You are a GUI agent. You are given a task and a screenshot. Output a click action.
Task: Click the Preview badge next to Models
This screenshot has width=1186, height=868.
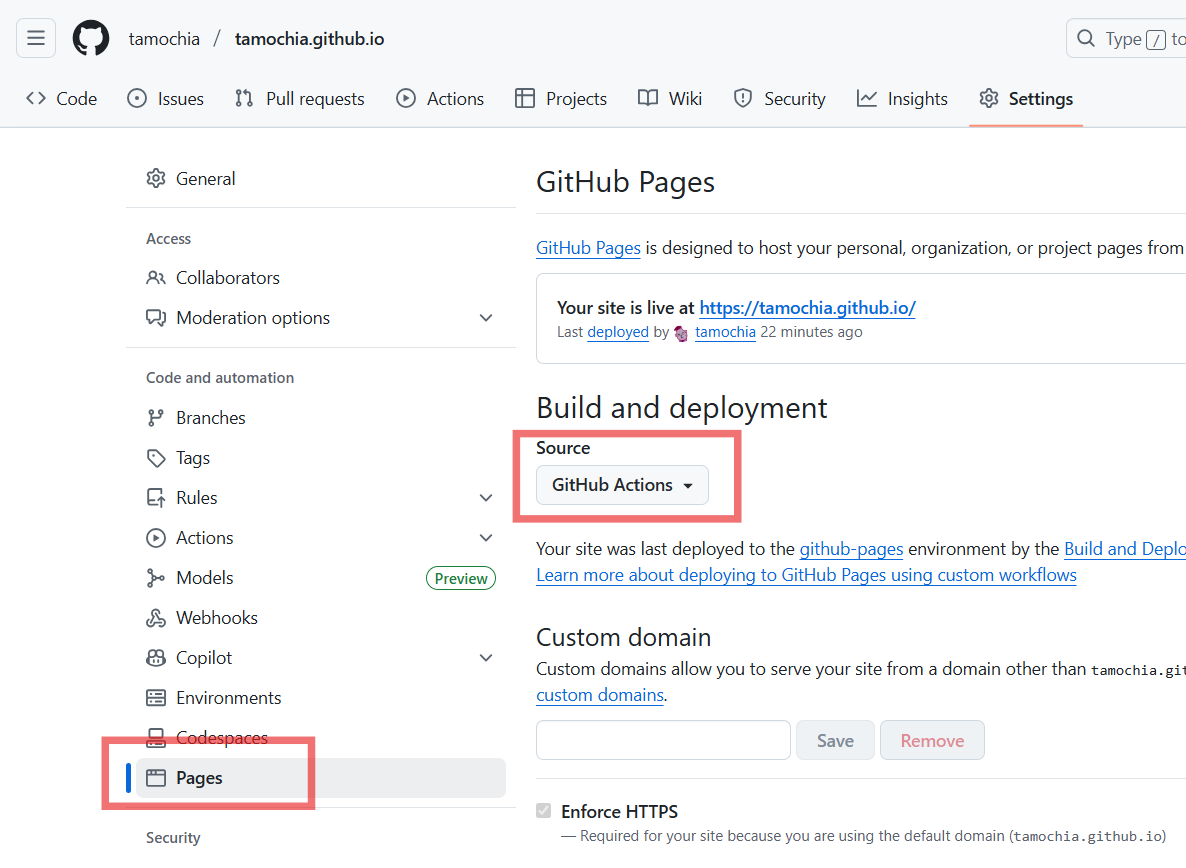coord(461,578)
